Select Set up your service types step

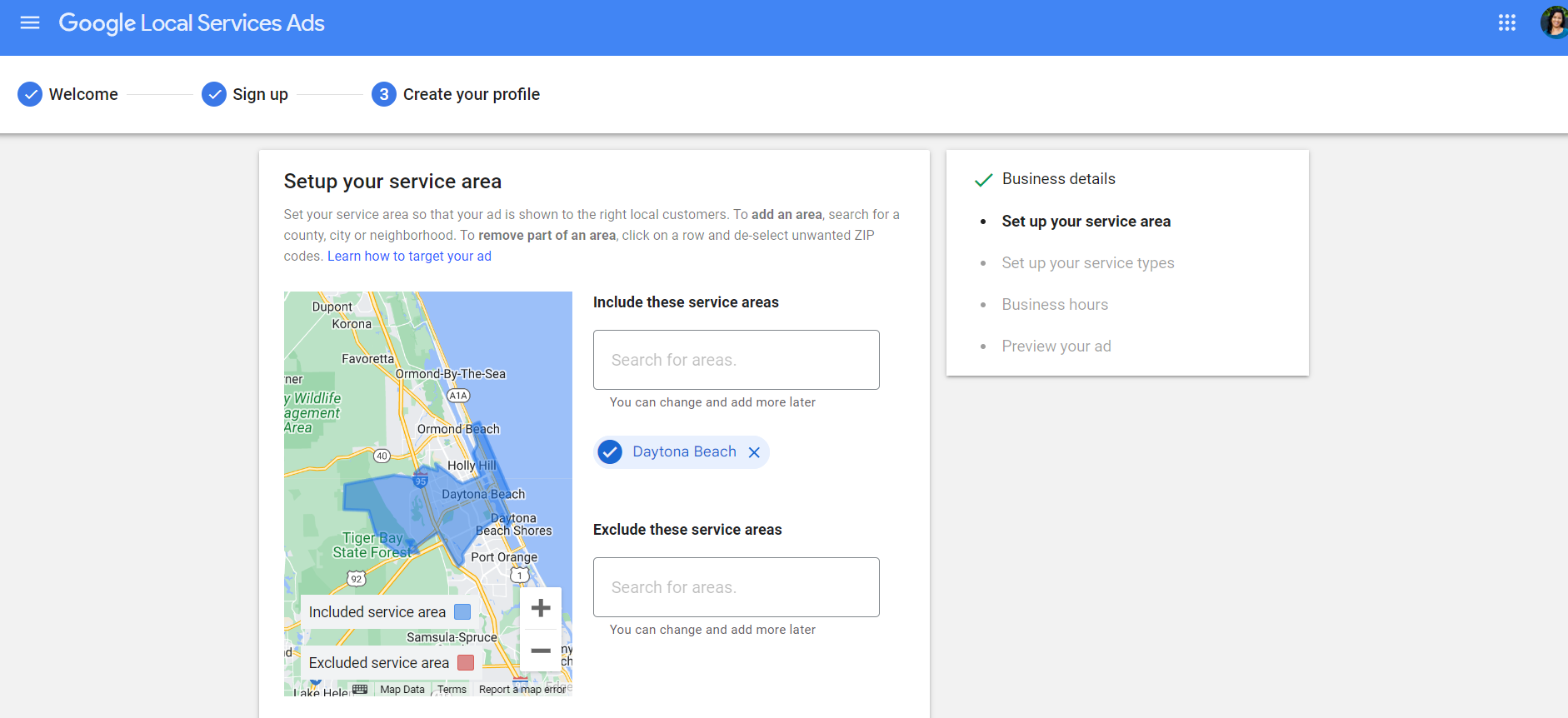coord(1087,263)
